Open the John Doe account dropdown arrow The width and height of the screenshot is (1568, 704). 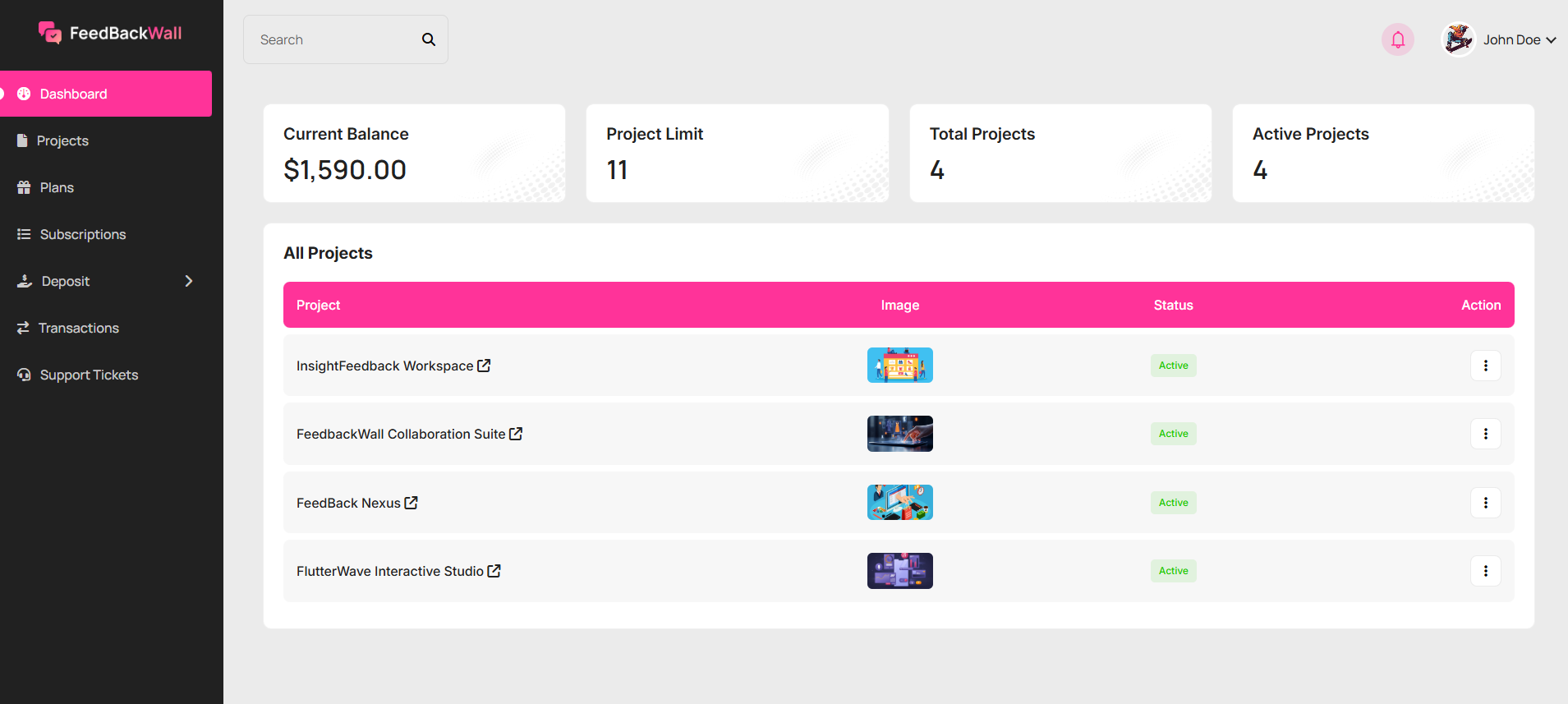click(1552, 39)
